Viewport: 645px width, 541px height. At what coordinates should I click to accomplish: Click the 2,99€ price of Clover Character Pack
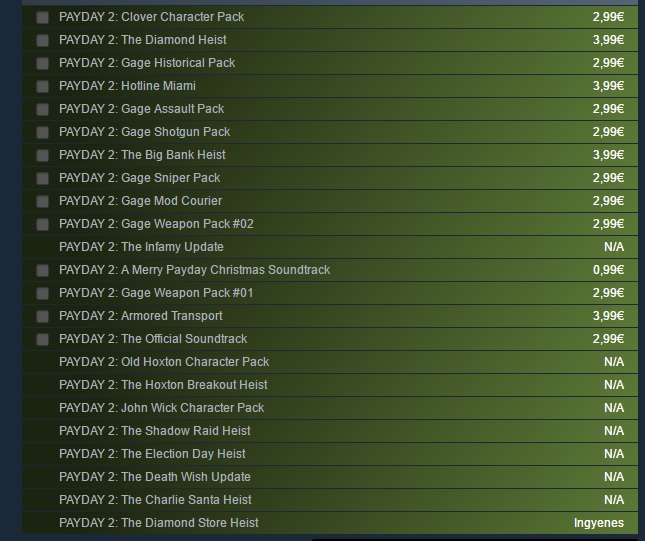point(608,17)
